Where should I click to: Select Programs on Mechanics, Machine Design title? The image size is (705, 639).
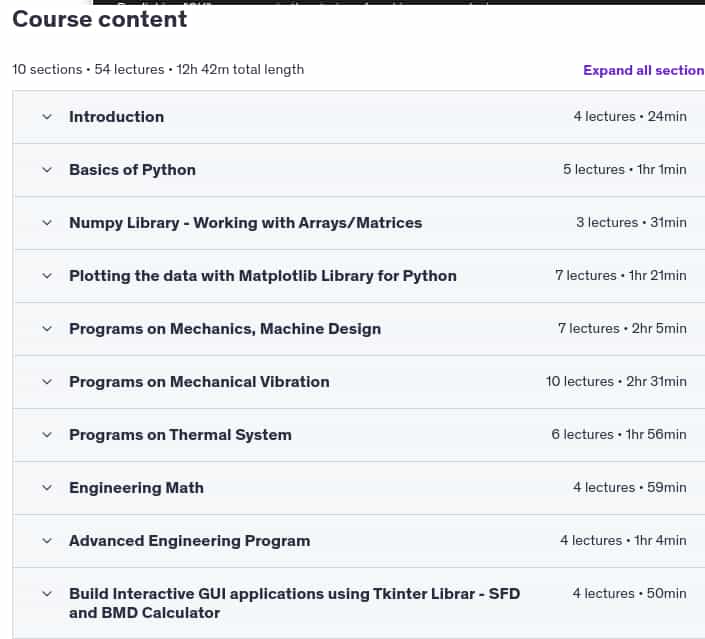tap(225, 329)
